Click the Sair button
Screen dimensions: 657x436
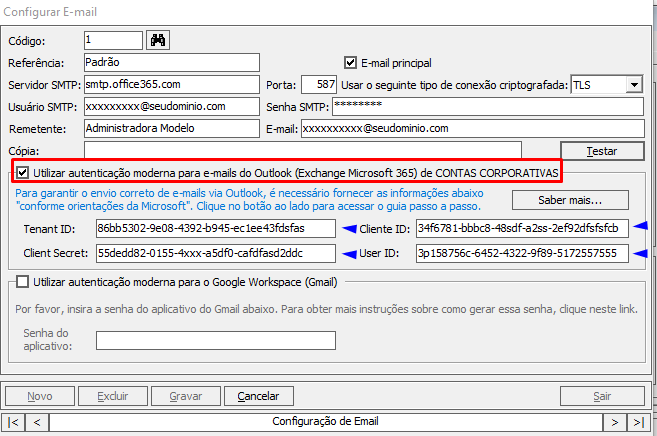[602, 396]
